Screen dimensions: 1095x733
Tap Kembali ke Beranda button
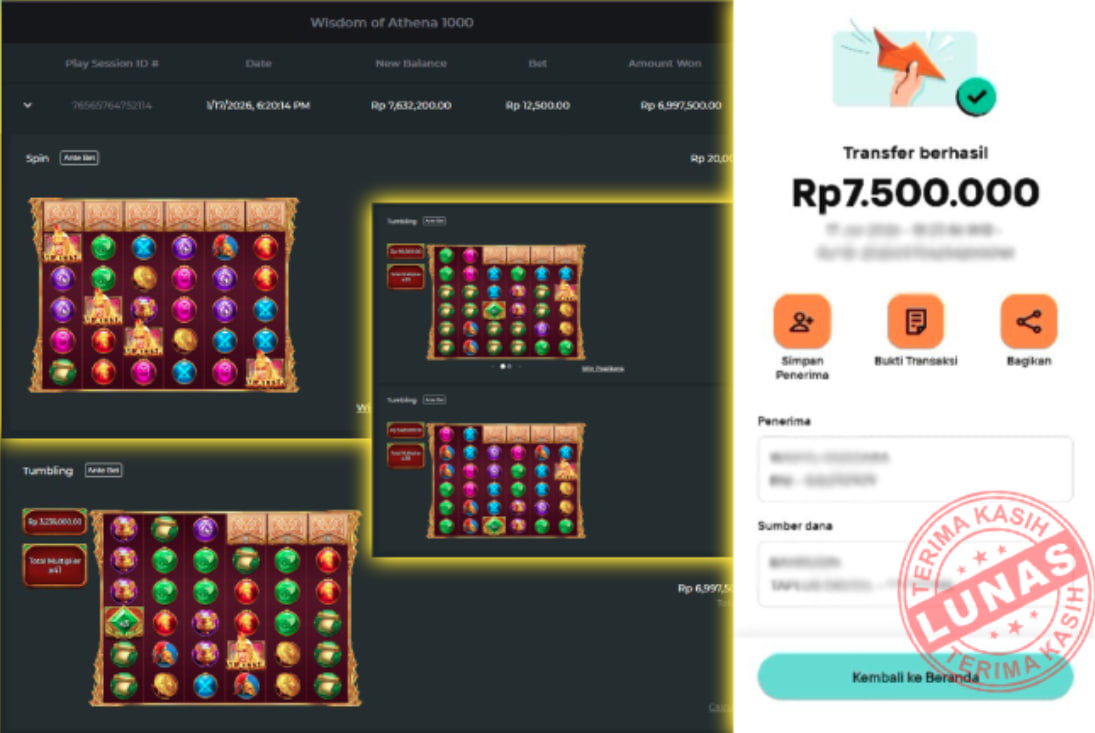coord(915,676)
